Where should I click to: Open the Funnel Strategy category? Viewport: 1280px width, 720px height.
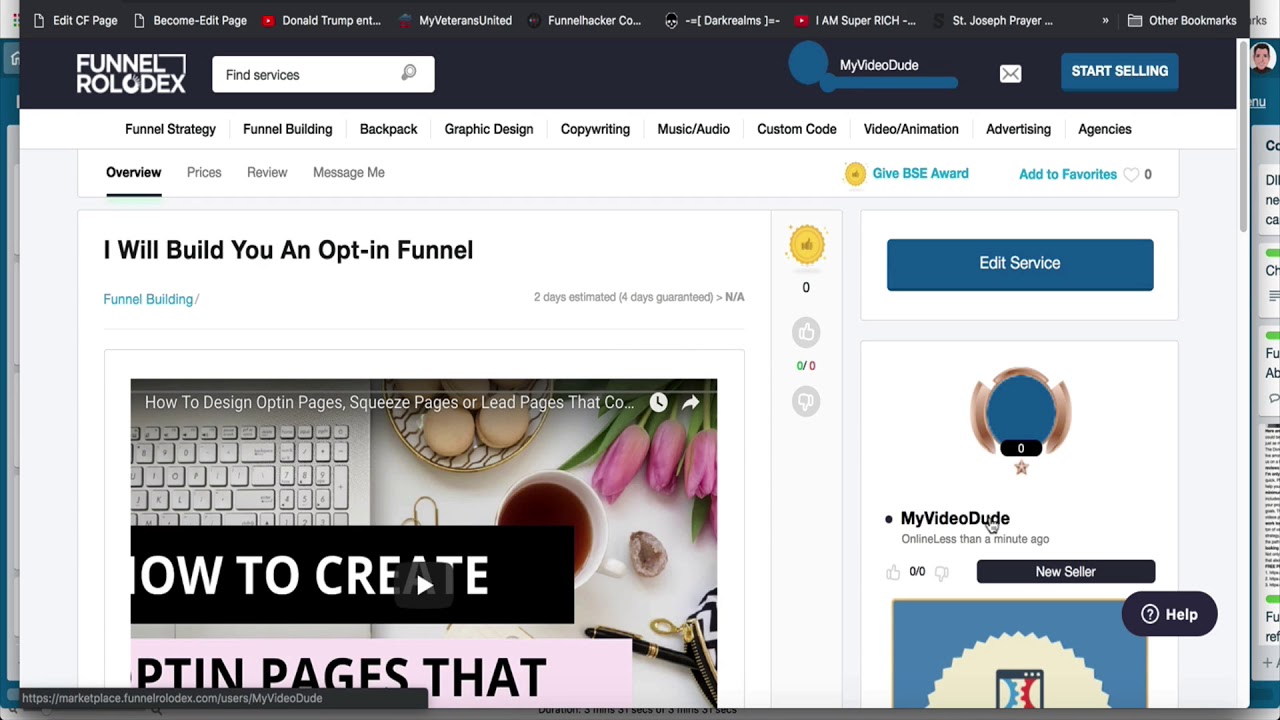[x=170, y=129]
